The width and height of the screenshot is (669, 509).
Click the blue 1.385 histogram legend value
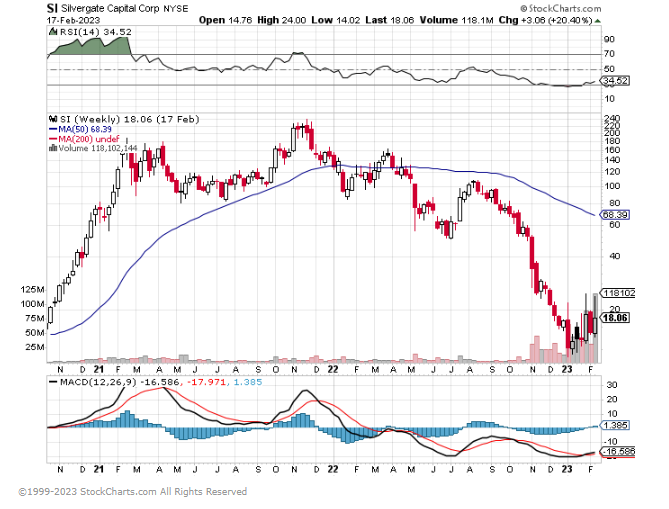click(248, 382)
